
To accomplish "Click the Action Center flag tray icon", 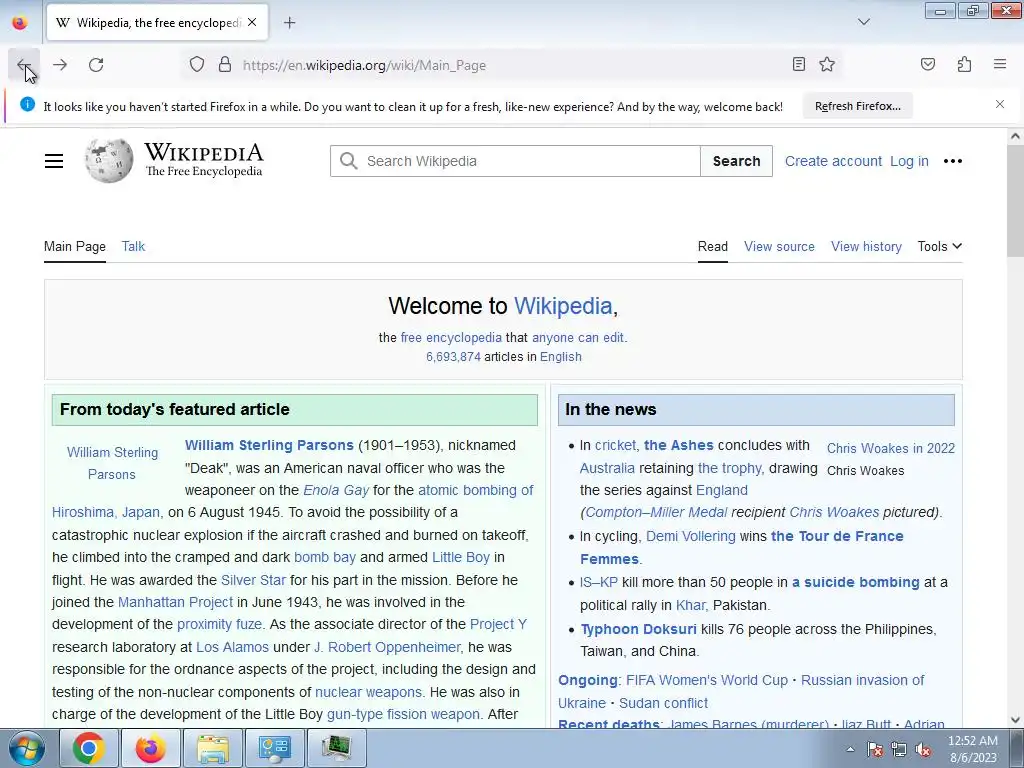I will [x=875, y=749].
